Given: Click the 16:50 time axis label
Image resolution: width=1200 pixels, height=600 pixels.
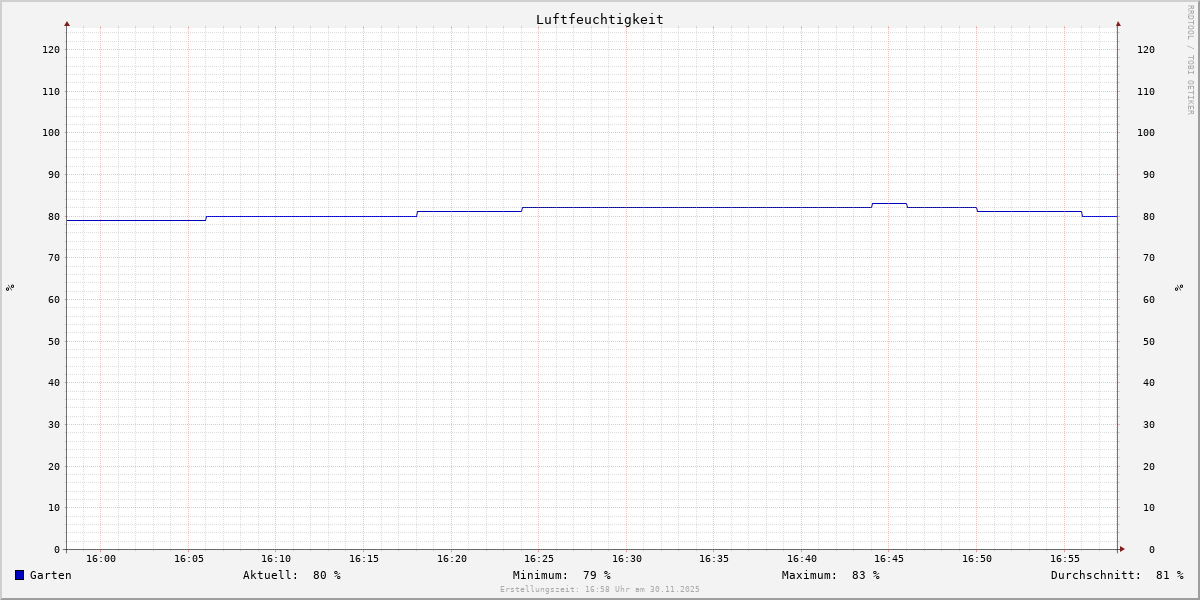Looking at the screenshot, I should coord(977,558).
